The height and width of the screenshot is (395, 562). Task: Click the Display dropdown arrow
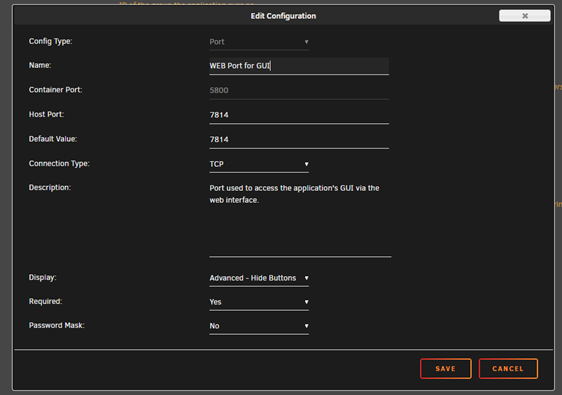tap(306, 278)
